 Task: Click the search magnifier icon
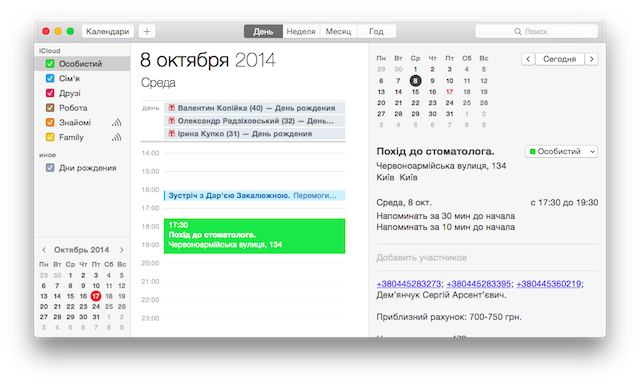click(x=518, y=31)
